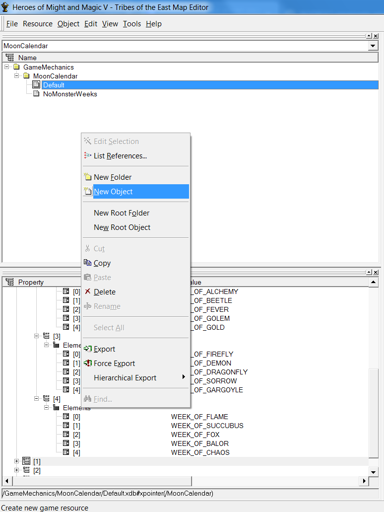Click the green Export arrow icon
This screenshot has height=512, width=384.
[88, 349]
